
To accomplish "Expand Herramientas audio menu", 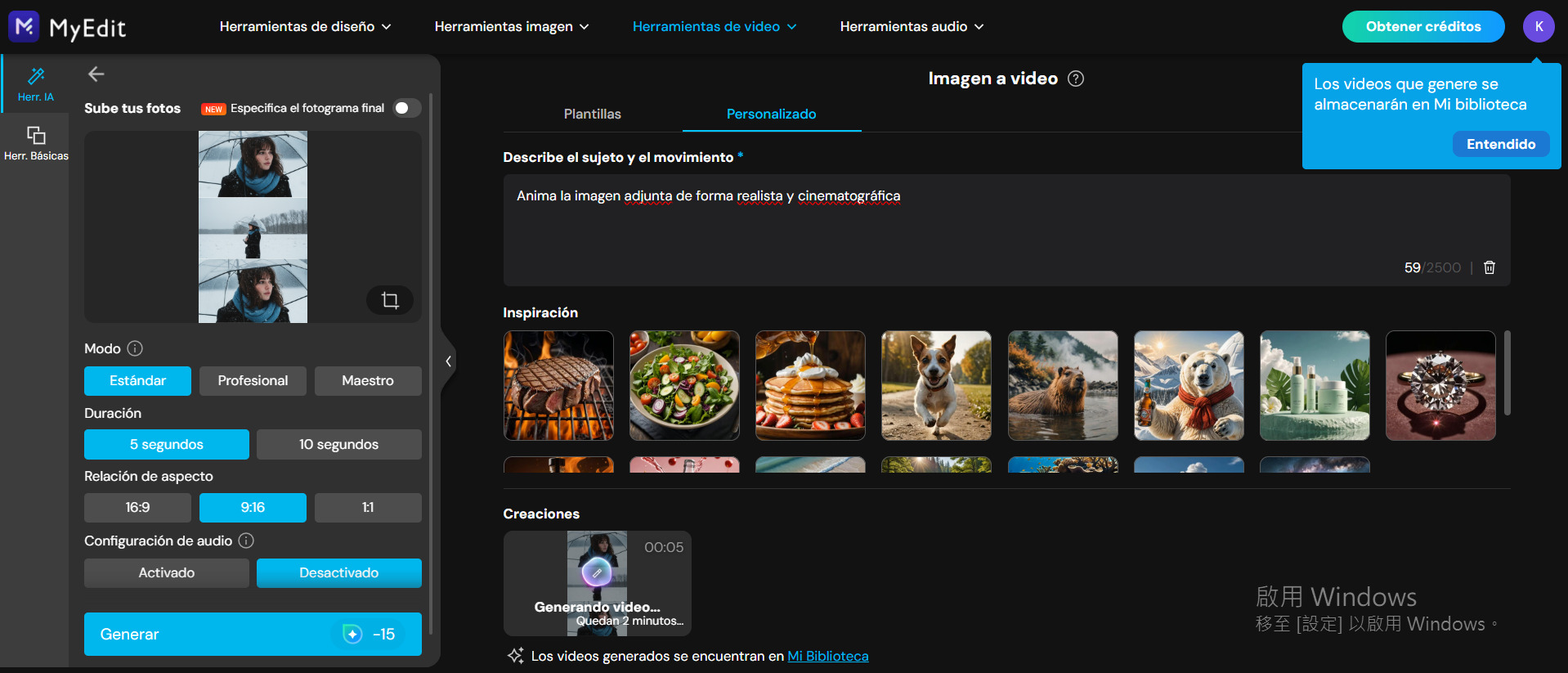I will (912, 27).
